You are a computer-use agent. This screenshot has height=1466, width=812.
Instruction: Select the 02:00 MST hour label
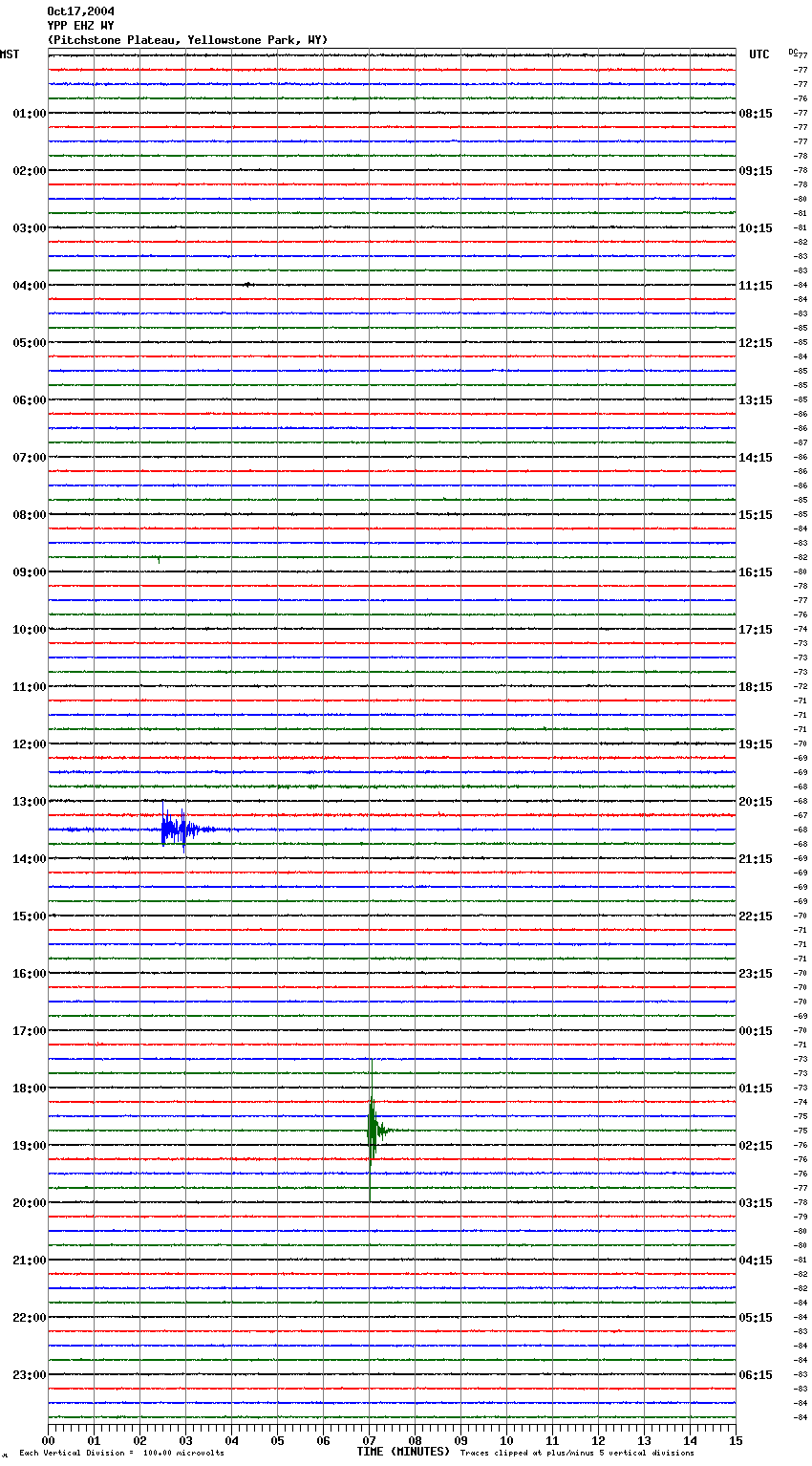coord(30,171)
